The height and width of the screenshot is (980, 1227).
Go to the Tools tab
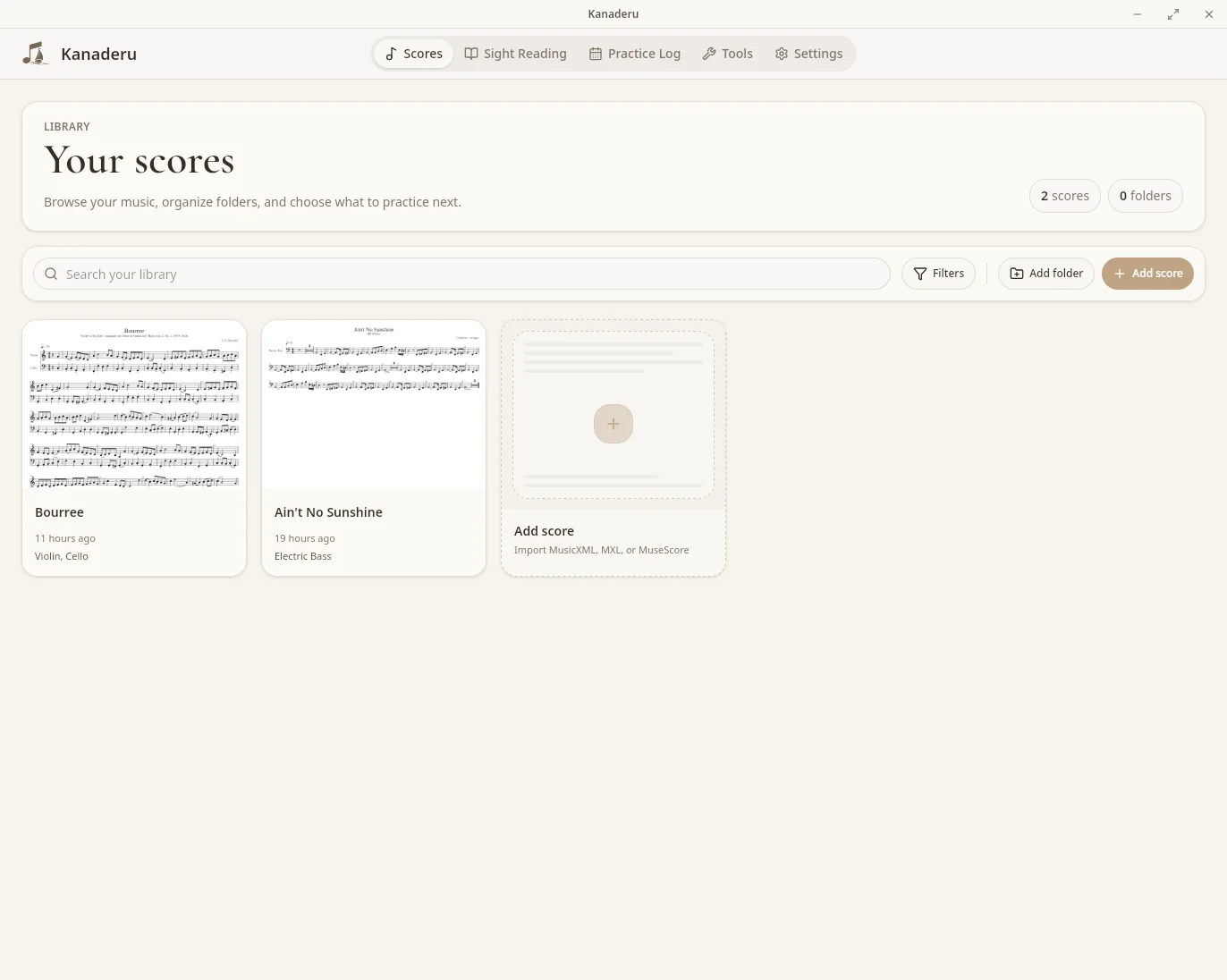(728, 54)
